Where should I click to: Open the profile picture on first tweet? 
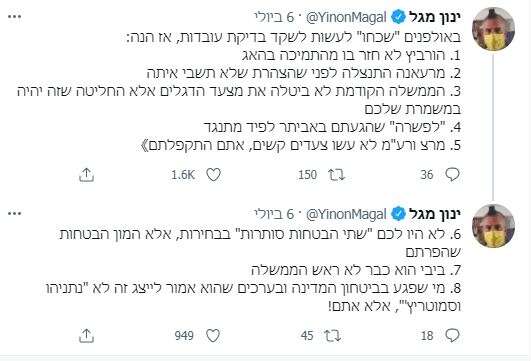point(493,29)
